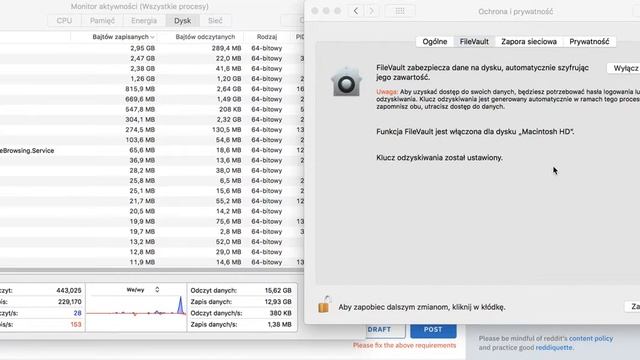Go forward in System Preferences

pyautogui.click(x=371, y=11)
